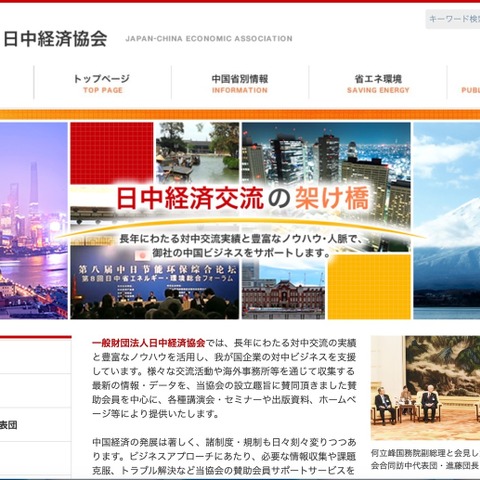Image resolution: width=480 pixels, height=480 pixels.
Task: Click the 一般財団法人日中経済協会 red link
Action: [149, 343]
